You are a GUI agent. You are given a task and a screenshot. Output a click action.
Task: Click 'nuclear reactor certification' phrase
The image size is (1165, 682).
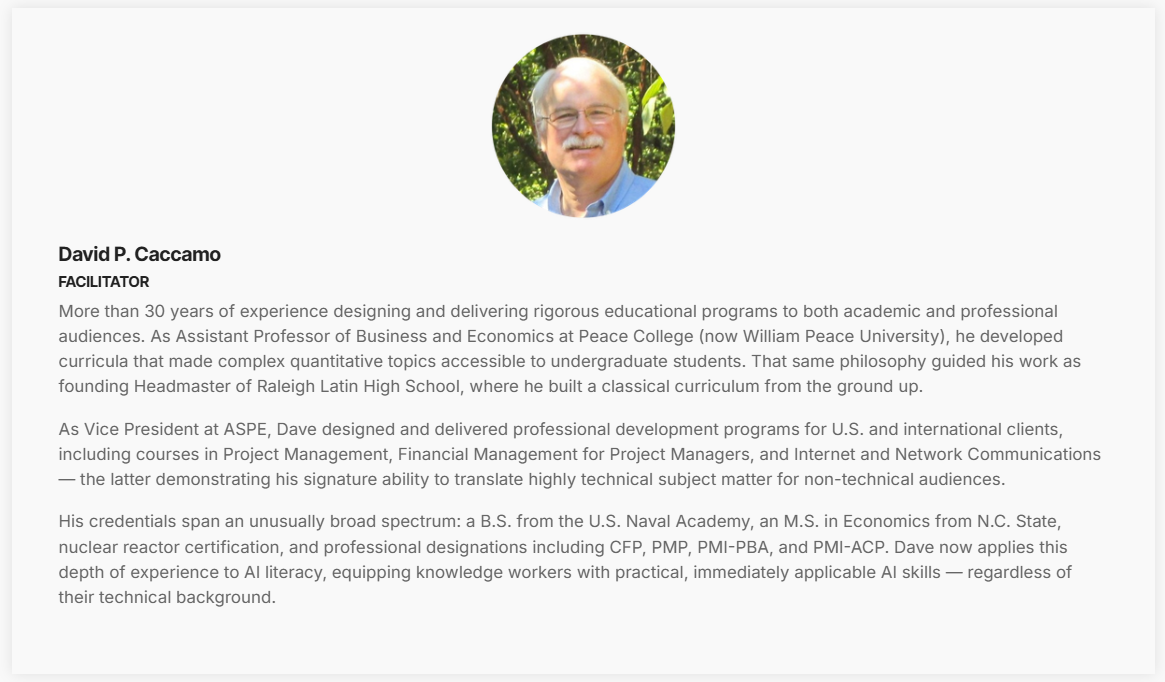pos(169,548)
